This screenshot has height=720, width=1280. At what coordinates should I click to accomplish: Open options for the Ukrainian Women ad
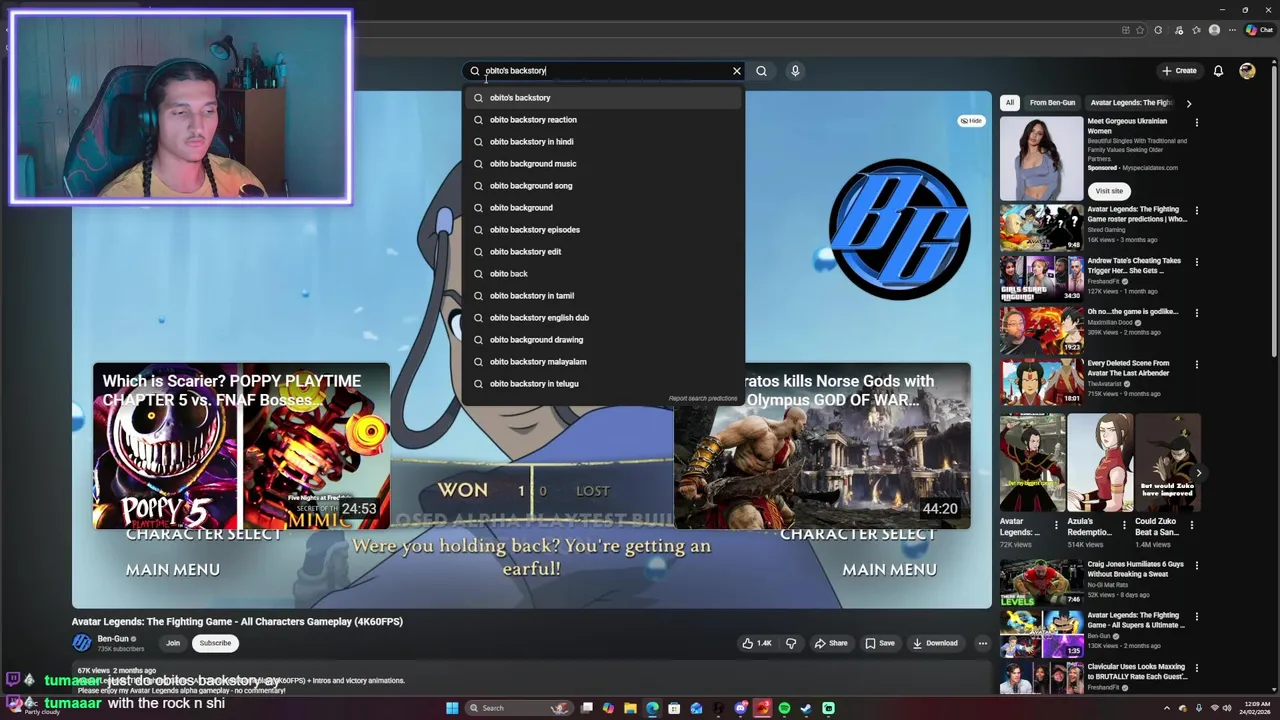coord(1196,122)
